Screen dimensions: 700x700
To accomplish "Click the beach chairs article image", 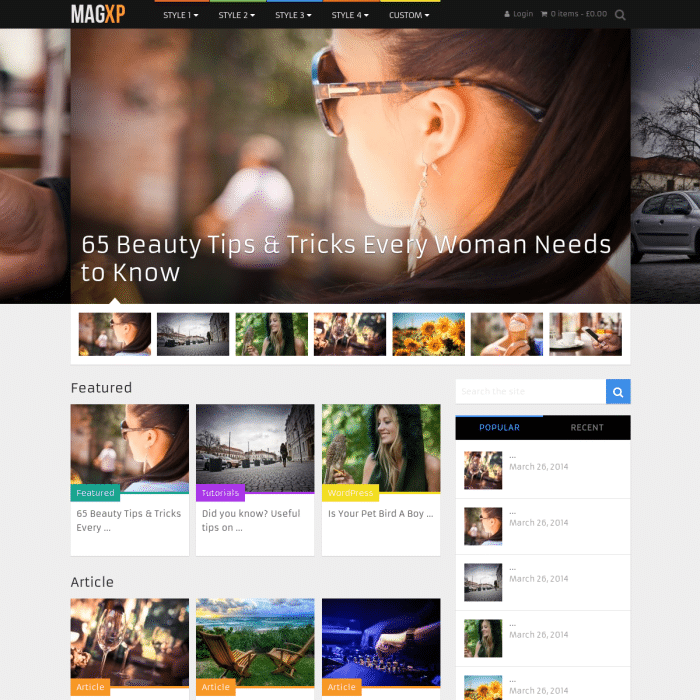I will (x=255, y=640).
